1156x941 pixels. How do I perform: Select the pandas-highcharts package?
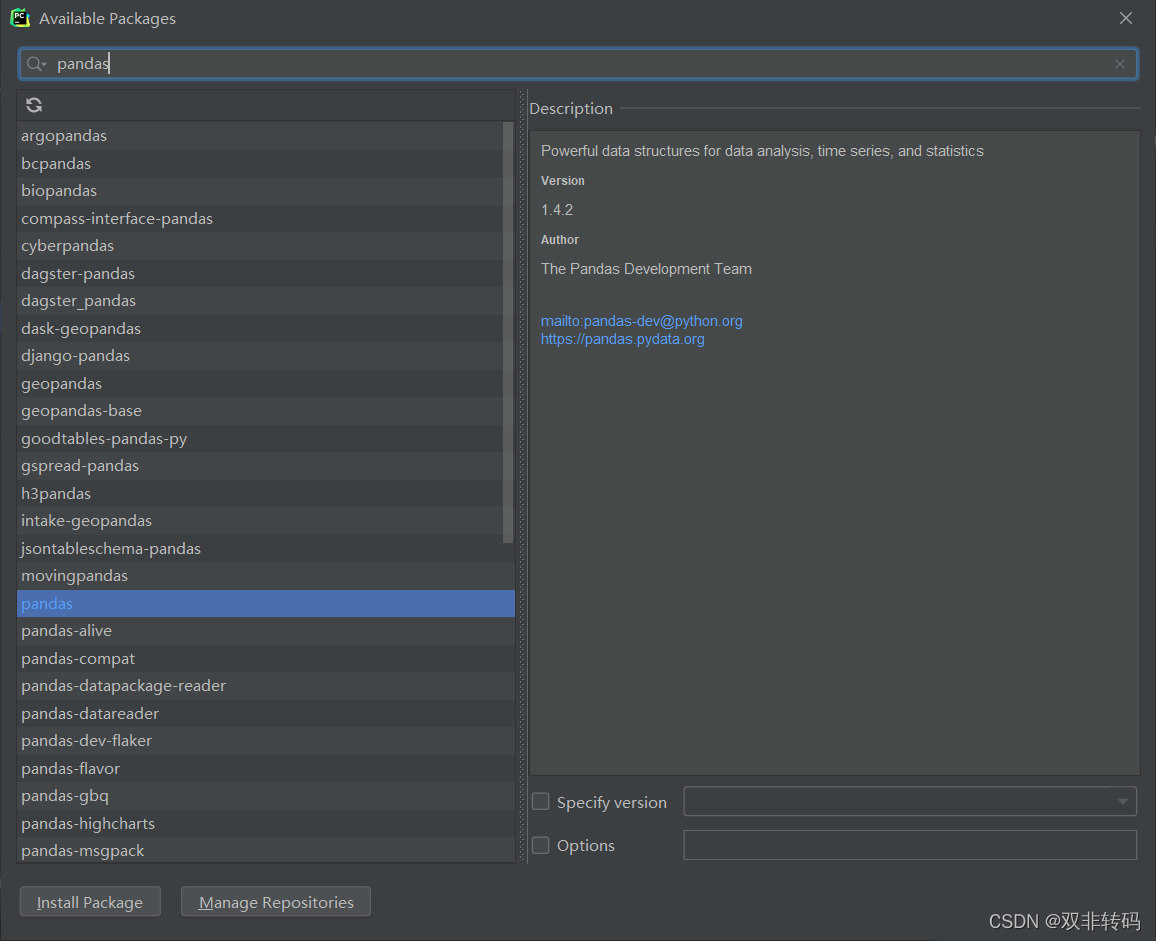click(x=265, y=823)
